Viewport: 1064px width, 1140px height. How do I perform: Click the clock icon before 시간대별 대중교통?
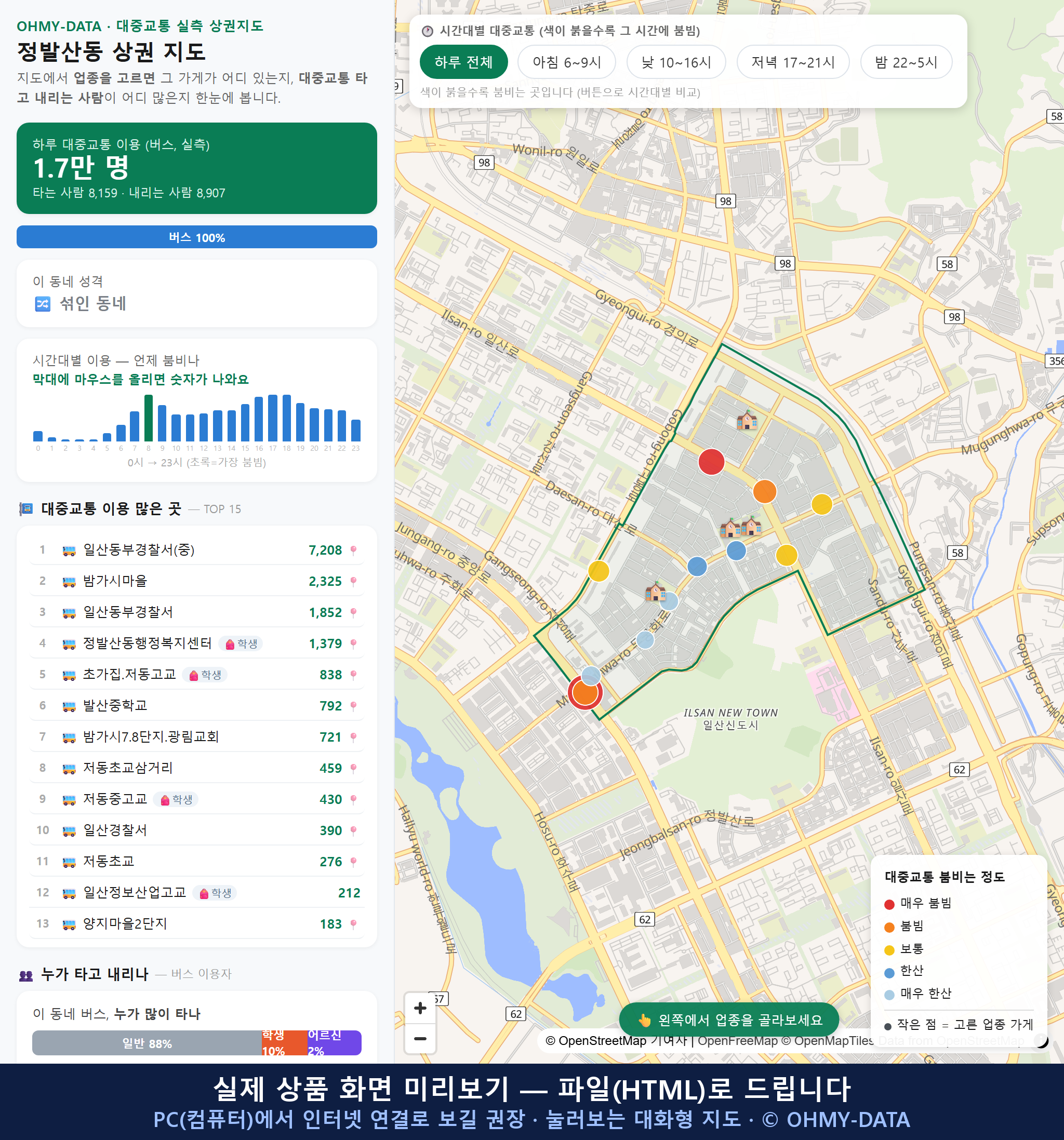coord(428,31)
